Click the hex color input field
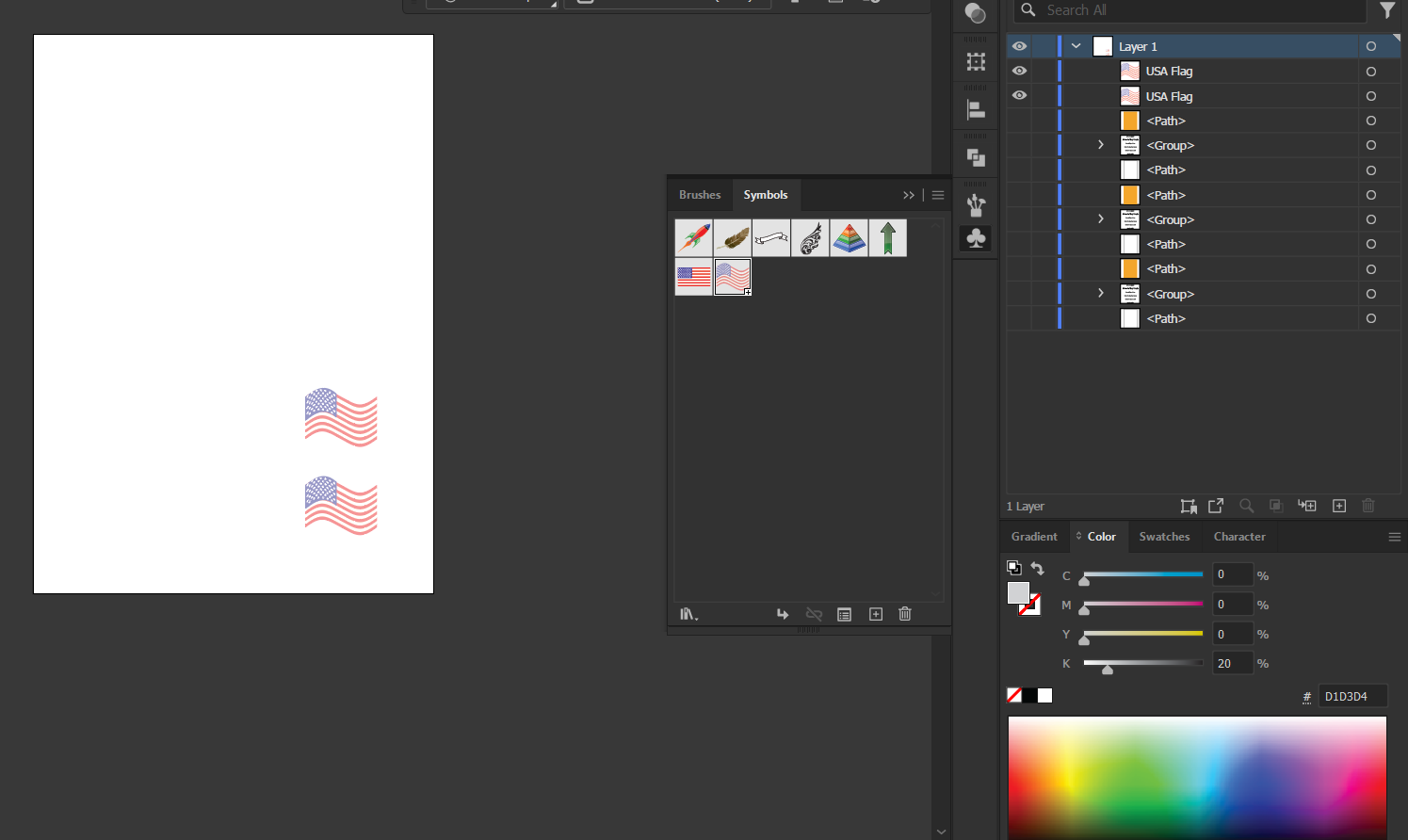This screenshot has width=1408, height=840. tap(1351, 697)
